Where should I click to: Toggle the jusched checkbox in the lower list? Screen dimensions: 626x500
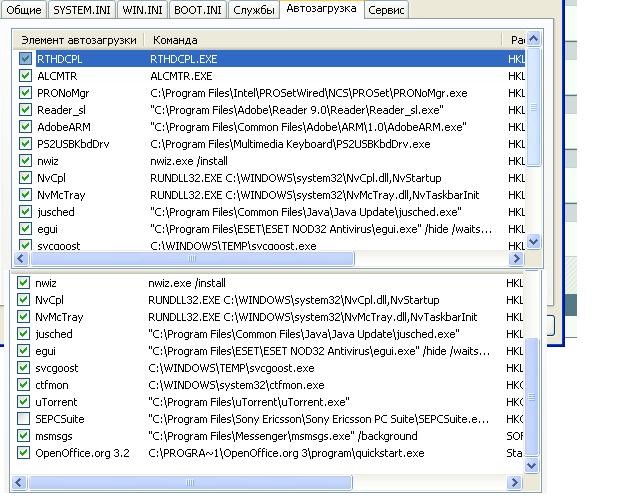(24, 334)
